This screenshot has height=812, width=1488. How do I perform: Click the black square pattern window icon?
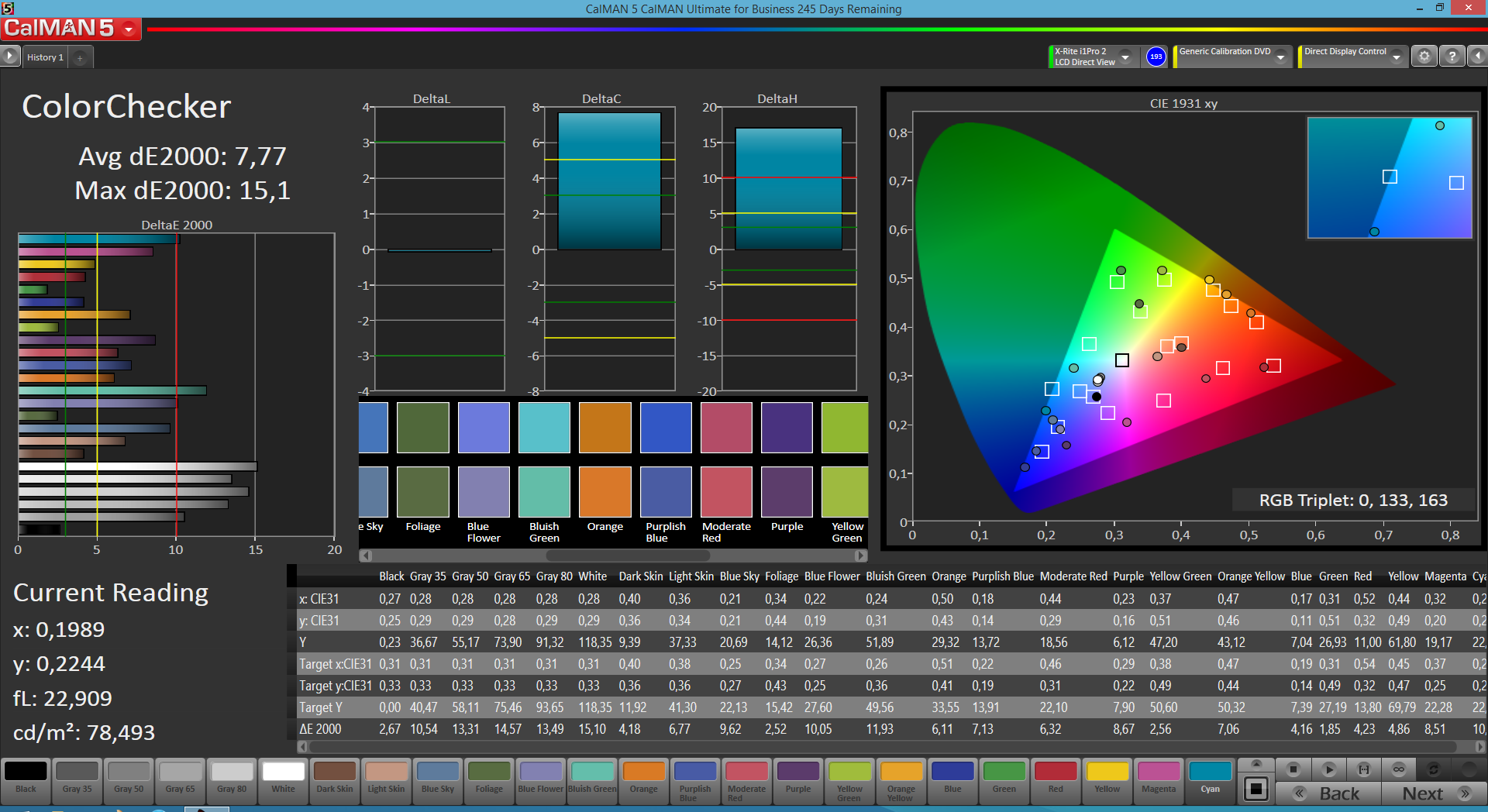click(x=1256, y=790)
